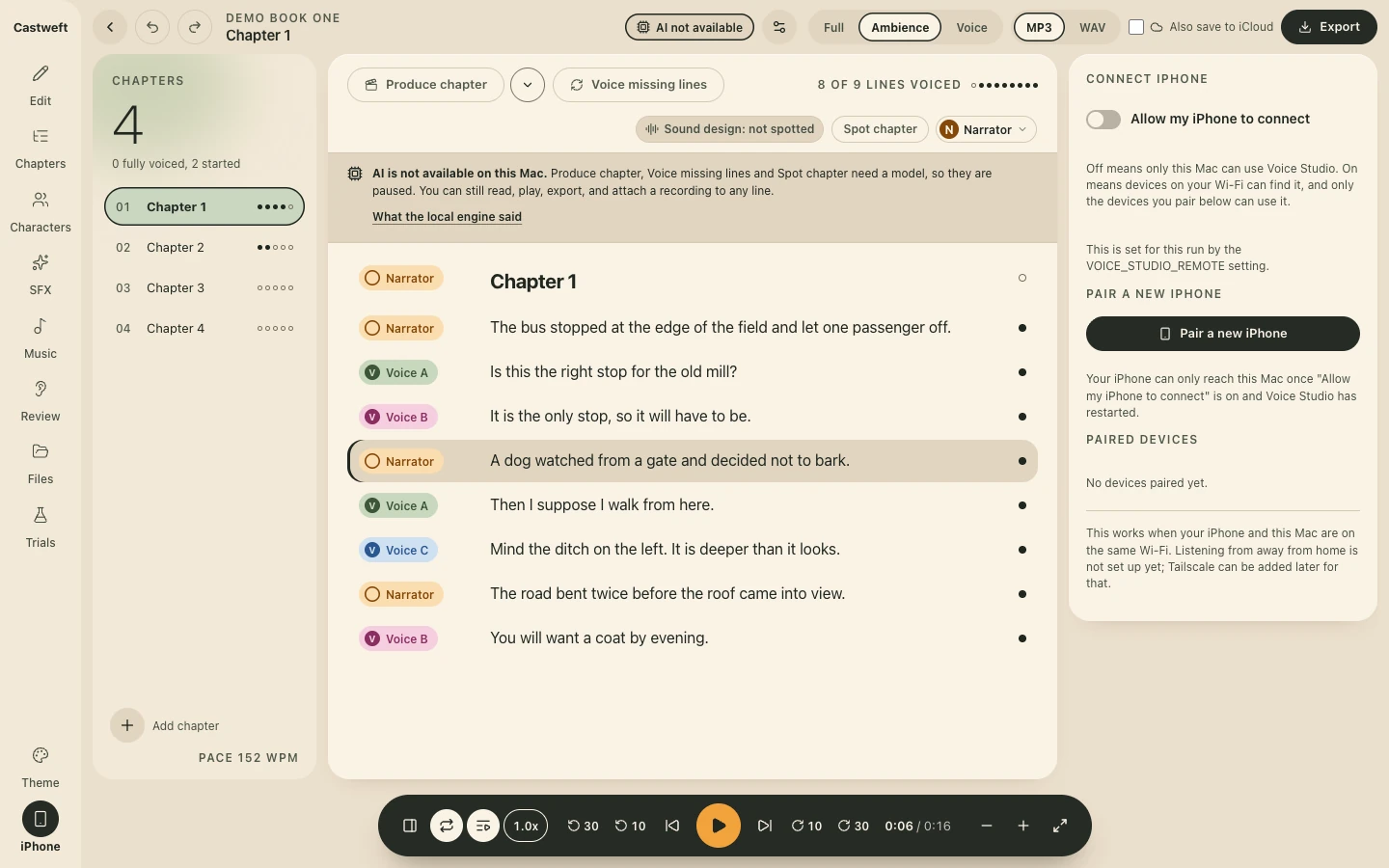
Task: Decrease with the player minus button
Action: point(987,826)
